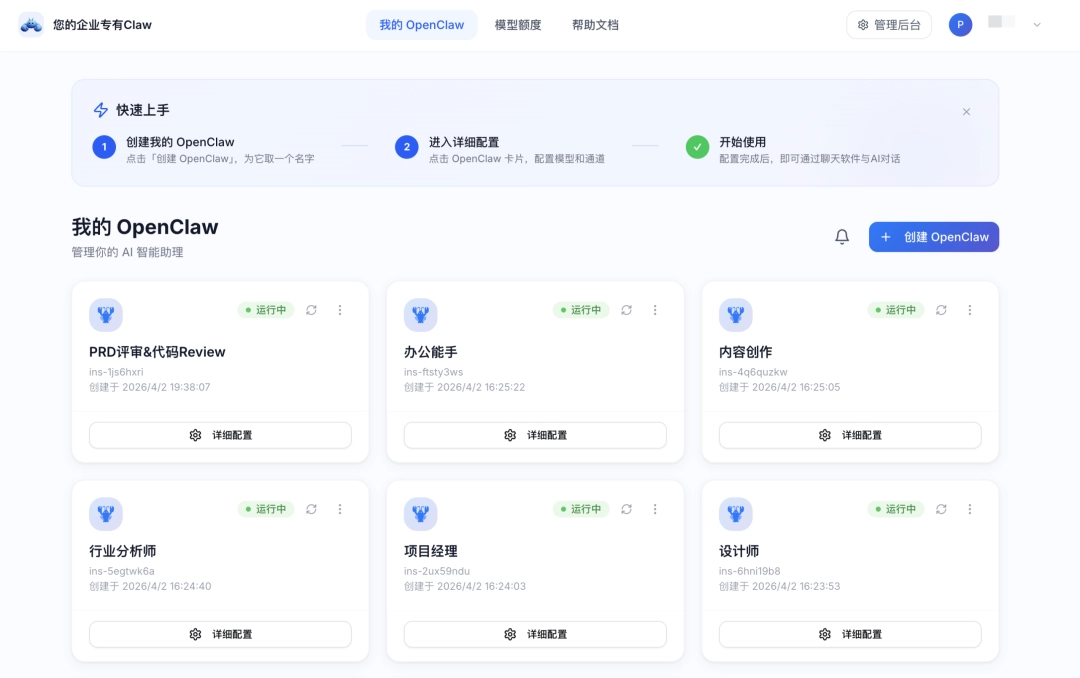This screenshot has width=1080, height=678.
Task: Open the more options menu on 办公能手 card
Action: point(655,310)
